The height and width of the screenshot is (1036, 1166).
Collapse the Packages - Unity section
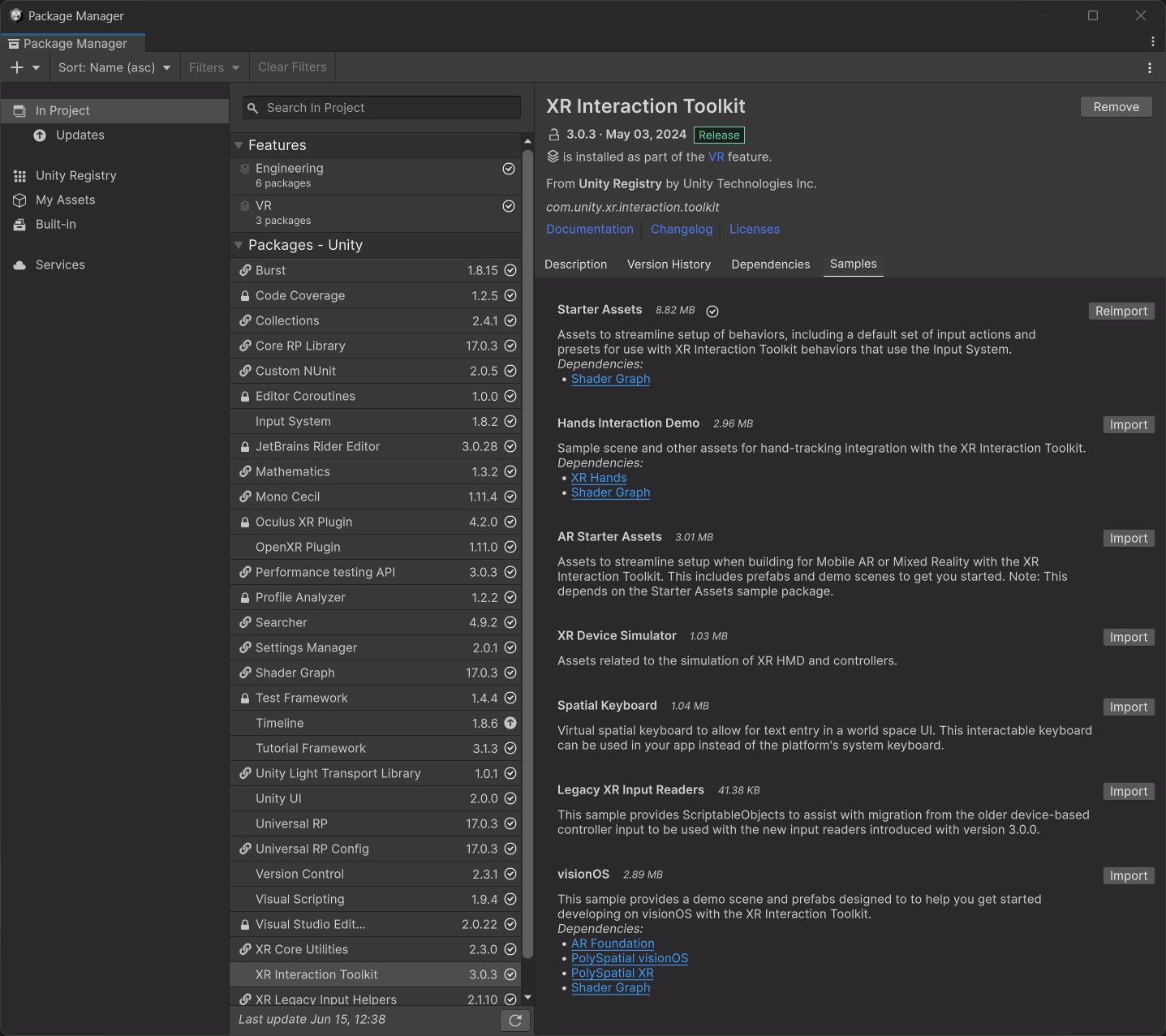tap(239, 245)
